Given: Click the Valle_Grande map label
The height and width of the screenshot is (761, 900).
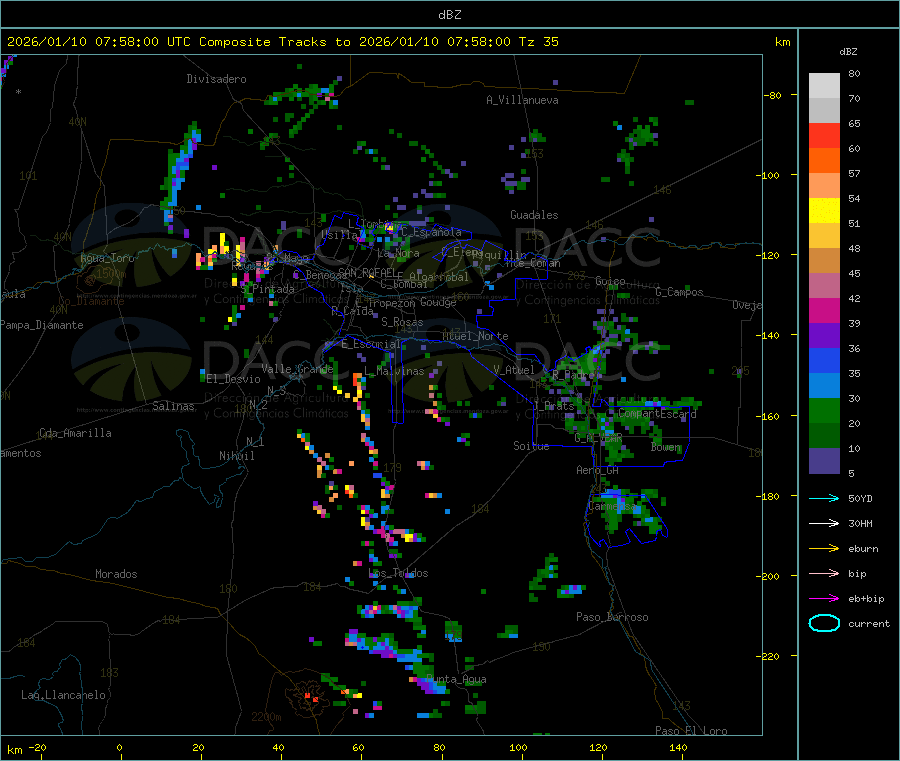Looking at the screenshot, I should (297, 368).
